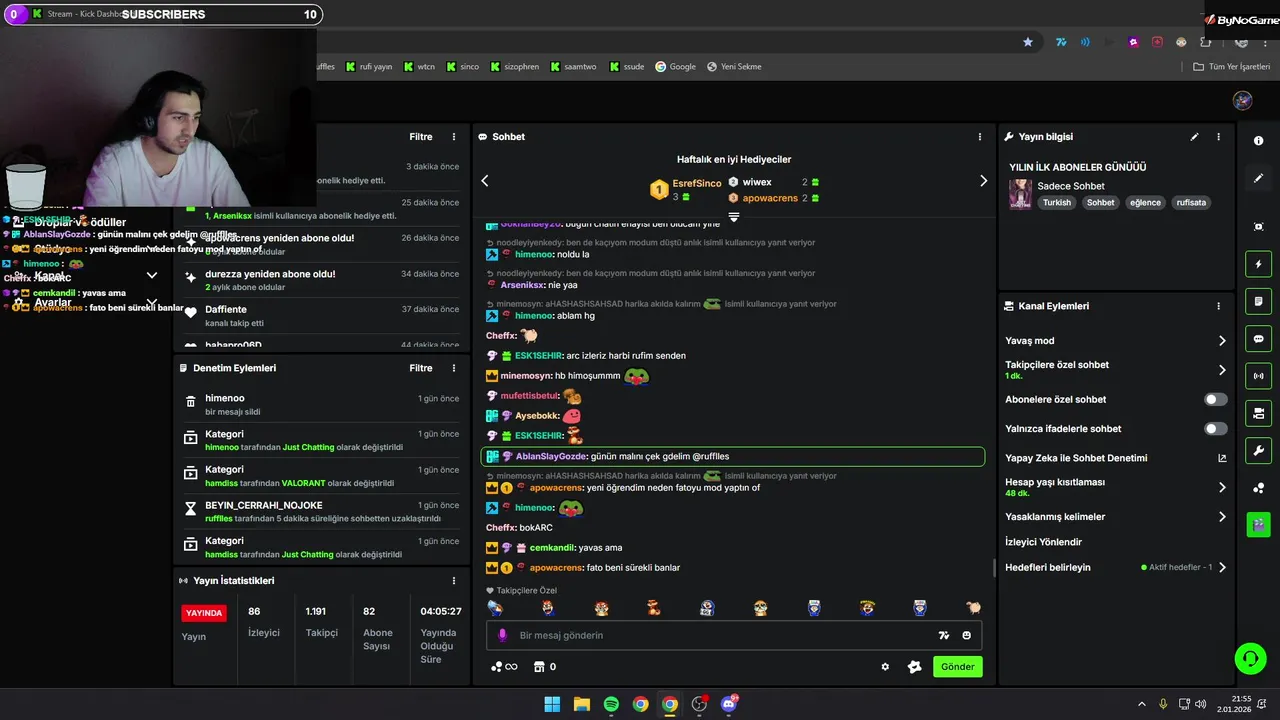
Task: Open the user avatar at top right
Action: coord(1243,101)
